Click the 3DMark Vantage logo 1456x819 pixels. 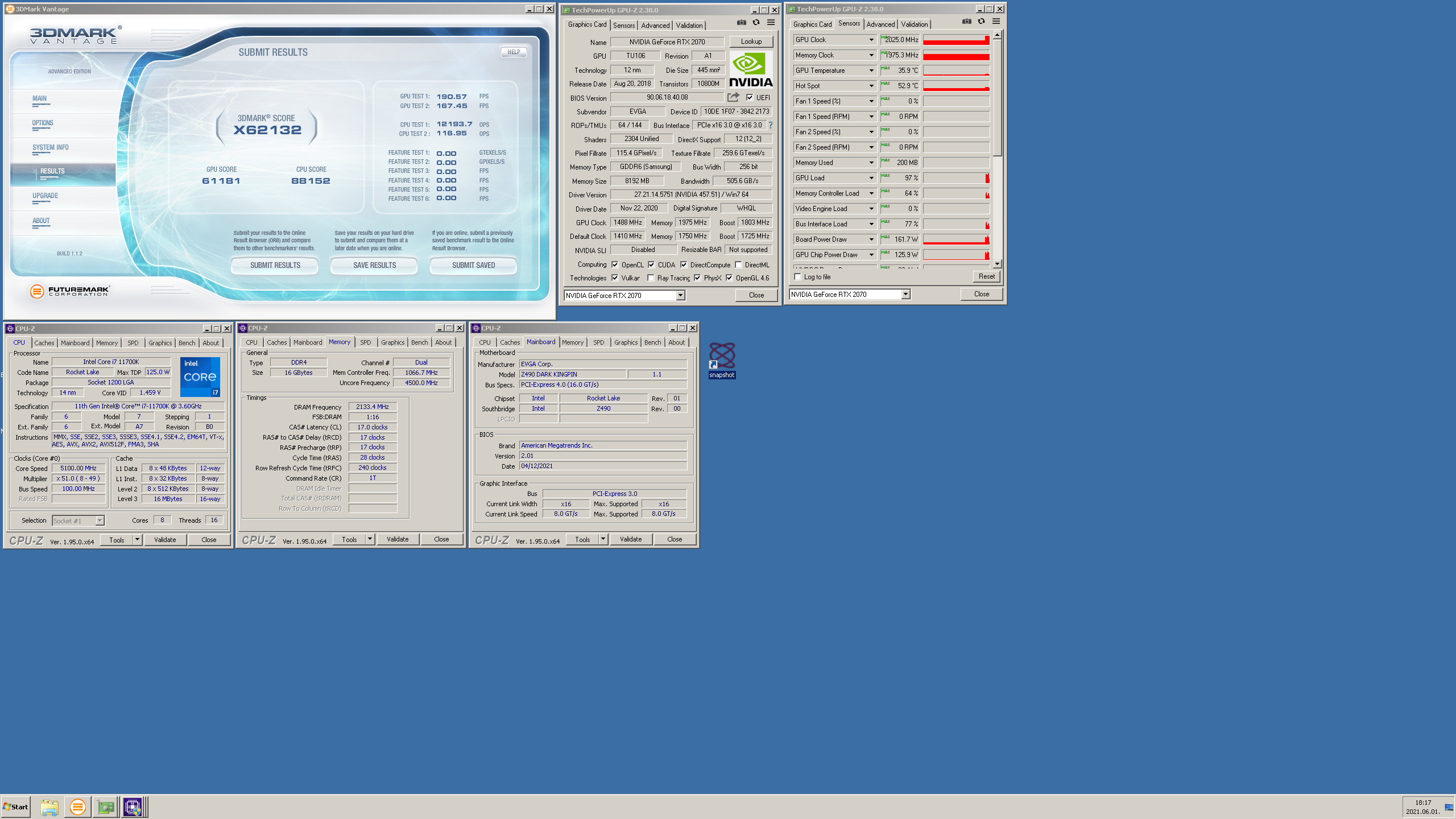click(x=76, y=35)
